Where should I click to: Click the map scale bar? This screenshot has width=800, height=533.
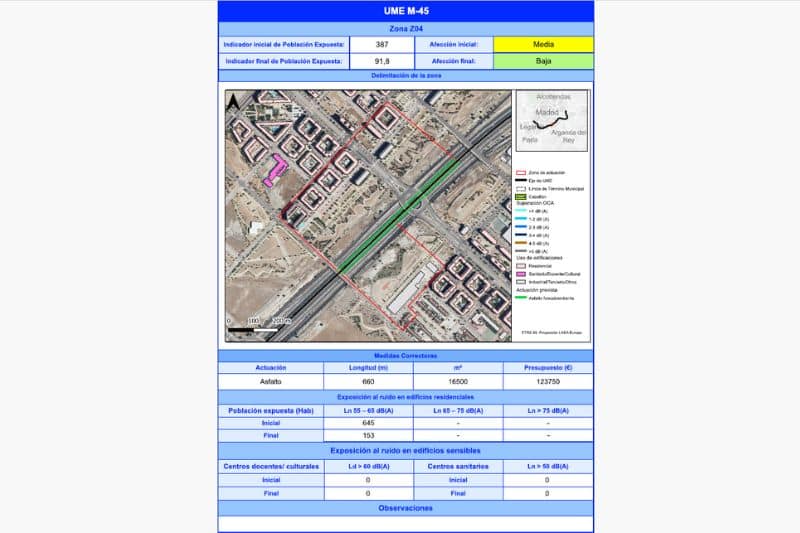click(x=254, y=330)
